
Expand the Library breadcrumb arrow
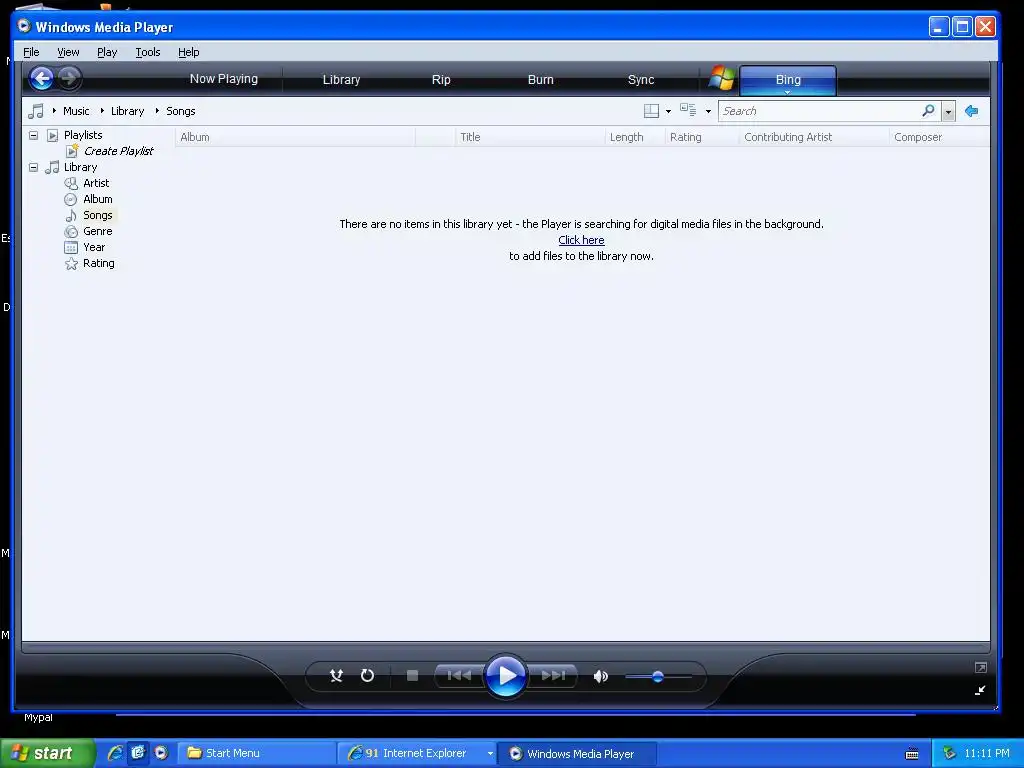pos(103,110)
